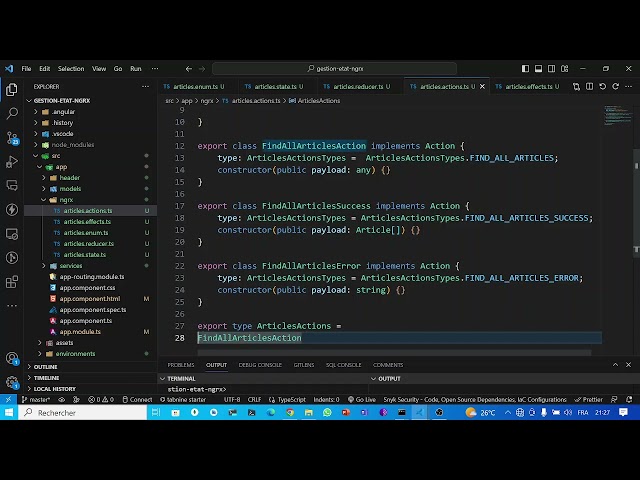Screen dimensions: 640x480
Task: Go forward in editor navigation
Action: click(202, 69)
